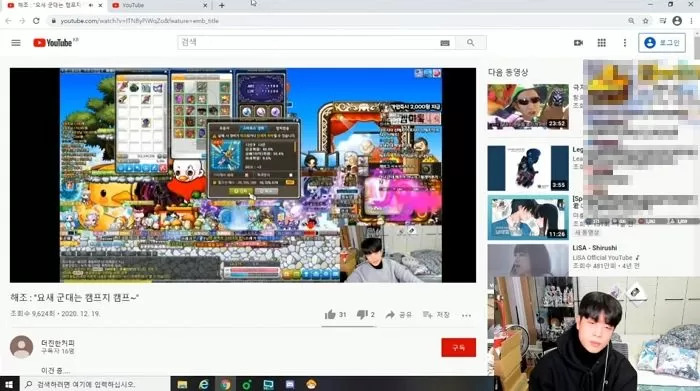Image resolution: width=700 pixels, height=391 pixels.
Task: Launch Internet Explorer from the taskbar
Action: [x=204, y=384]
